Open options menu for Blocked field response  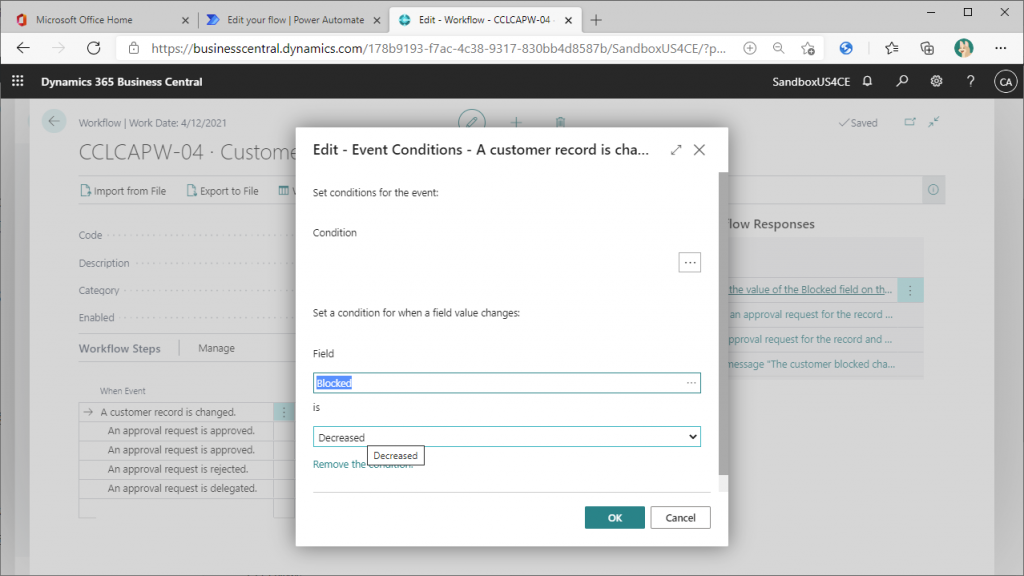click(910, 290)
